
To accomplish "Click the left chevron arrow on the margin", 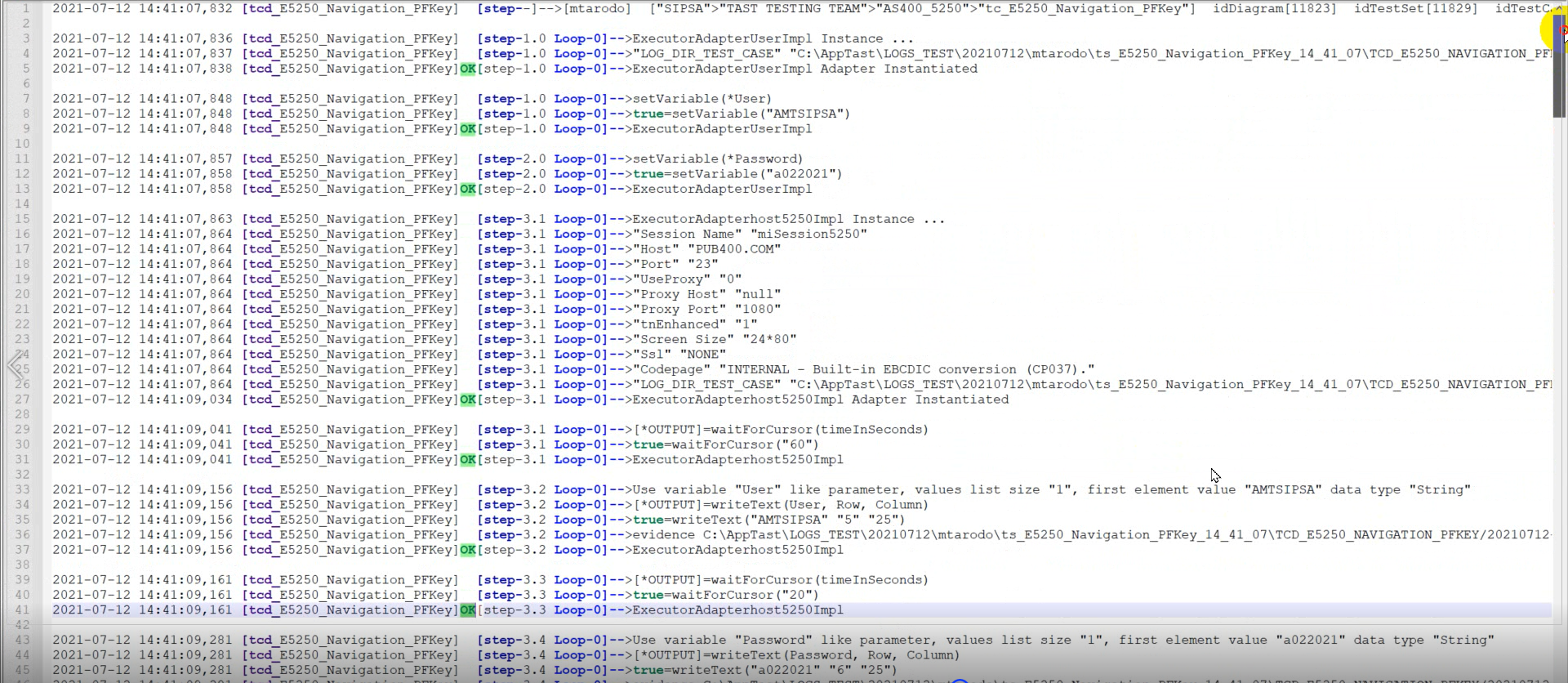I will 15,365.
